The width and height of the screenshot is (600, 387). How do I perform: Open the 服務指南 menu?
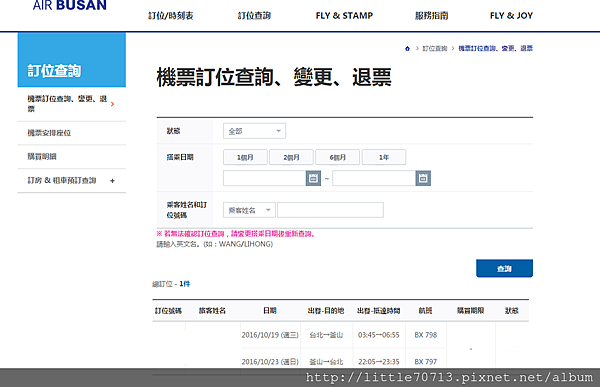(x=432, y=16)
